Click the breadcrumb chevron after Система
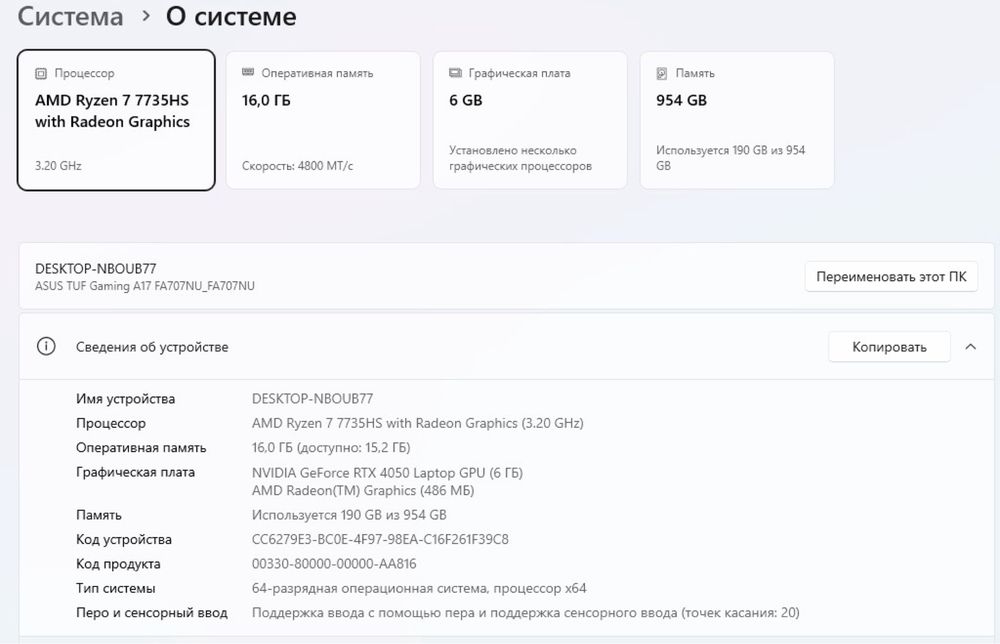 click(146, 16)
